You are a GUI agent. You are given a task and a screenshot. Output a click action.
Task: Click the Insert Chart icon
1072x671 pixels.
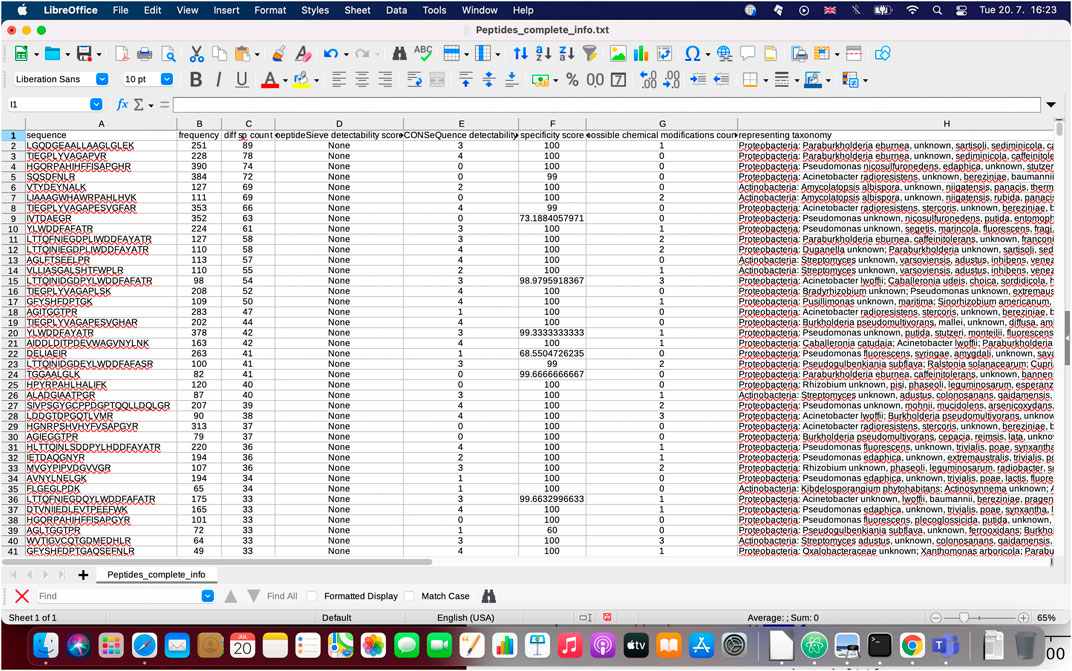(641, 54)
